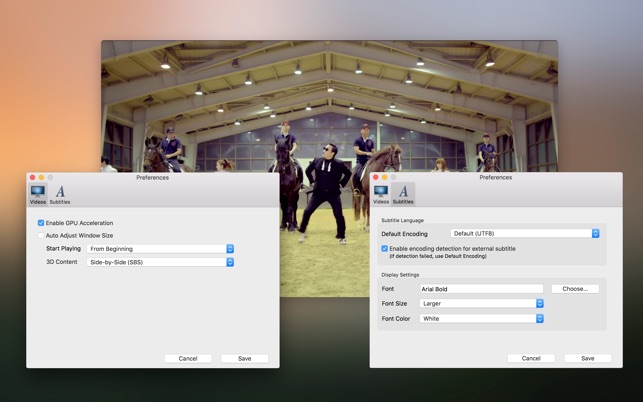Minimize the left Preferences window

41,177
